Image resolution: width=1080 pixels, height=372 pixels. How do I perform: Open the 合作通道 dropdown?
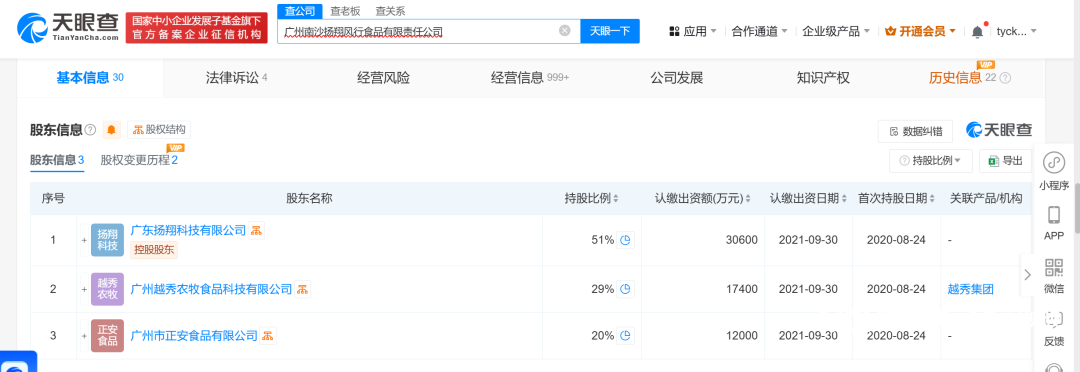(760, 31)
